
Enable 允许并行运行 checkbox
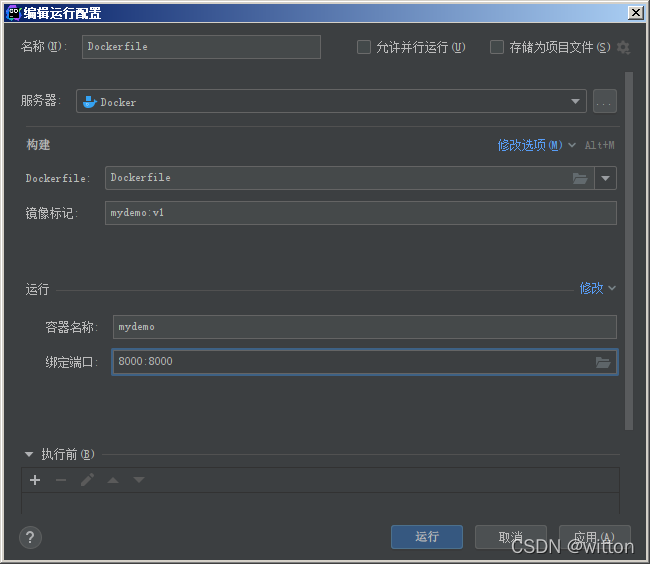364,47
